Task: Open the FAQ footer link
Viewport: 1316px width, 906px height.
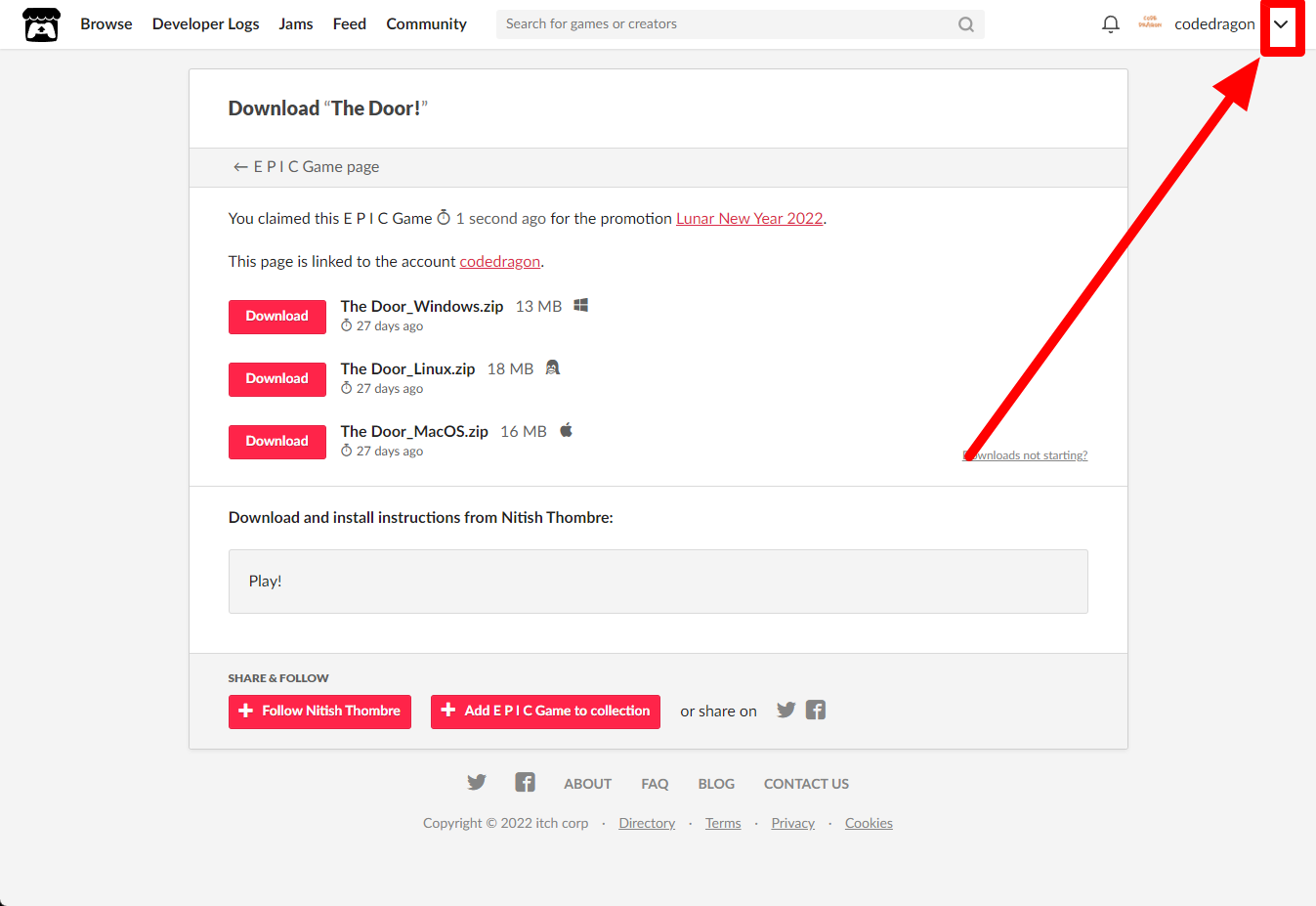Action: coord(656,784)
